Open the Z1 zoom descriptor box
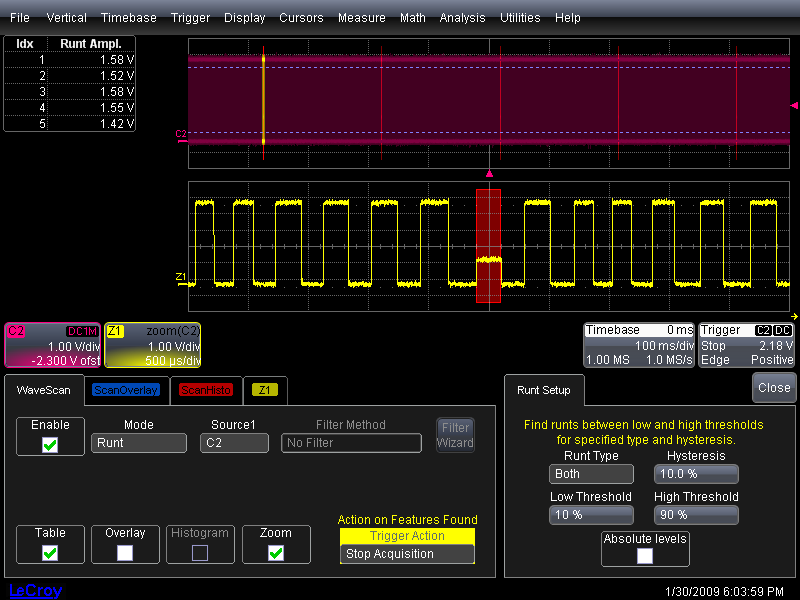Viewport: 800px width, 600px height. pos(152,345)
